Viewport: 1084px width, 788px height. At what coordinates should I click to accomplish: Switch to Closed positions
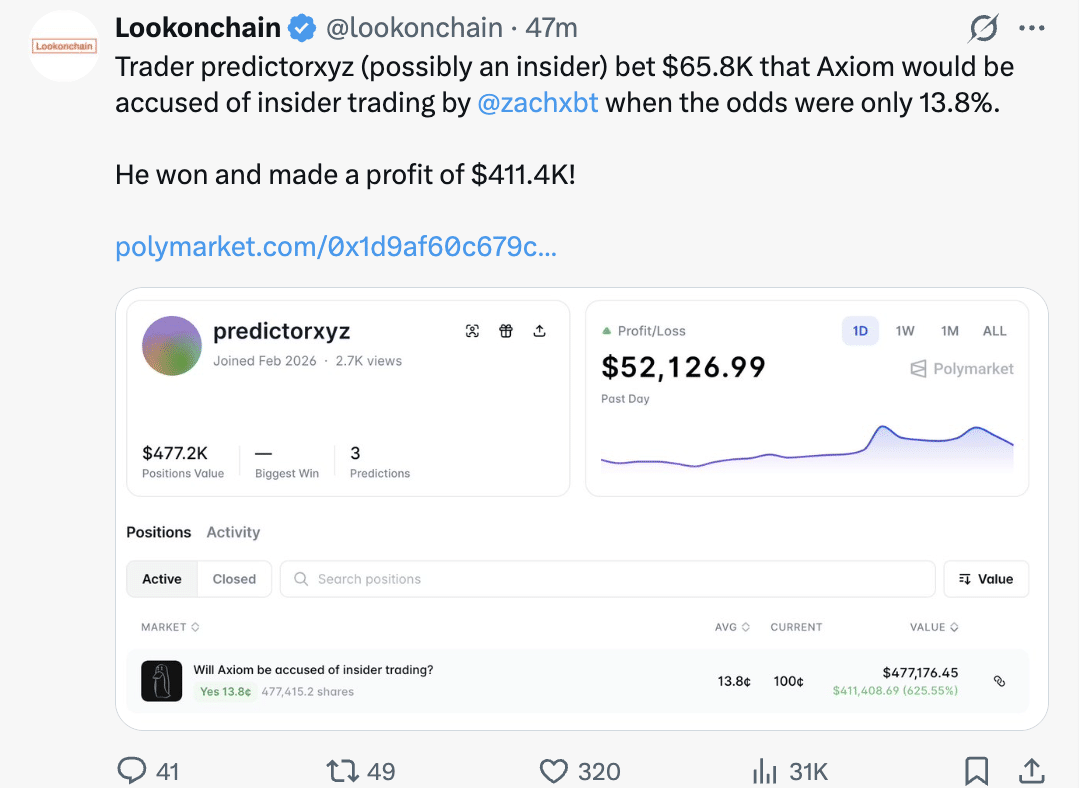tap(234, 578)
